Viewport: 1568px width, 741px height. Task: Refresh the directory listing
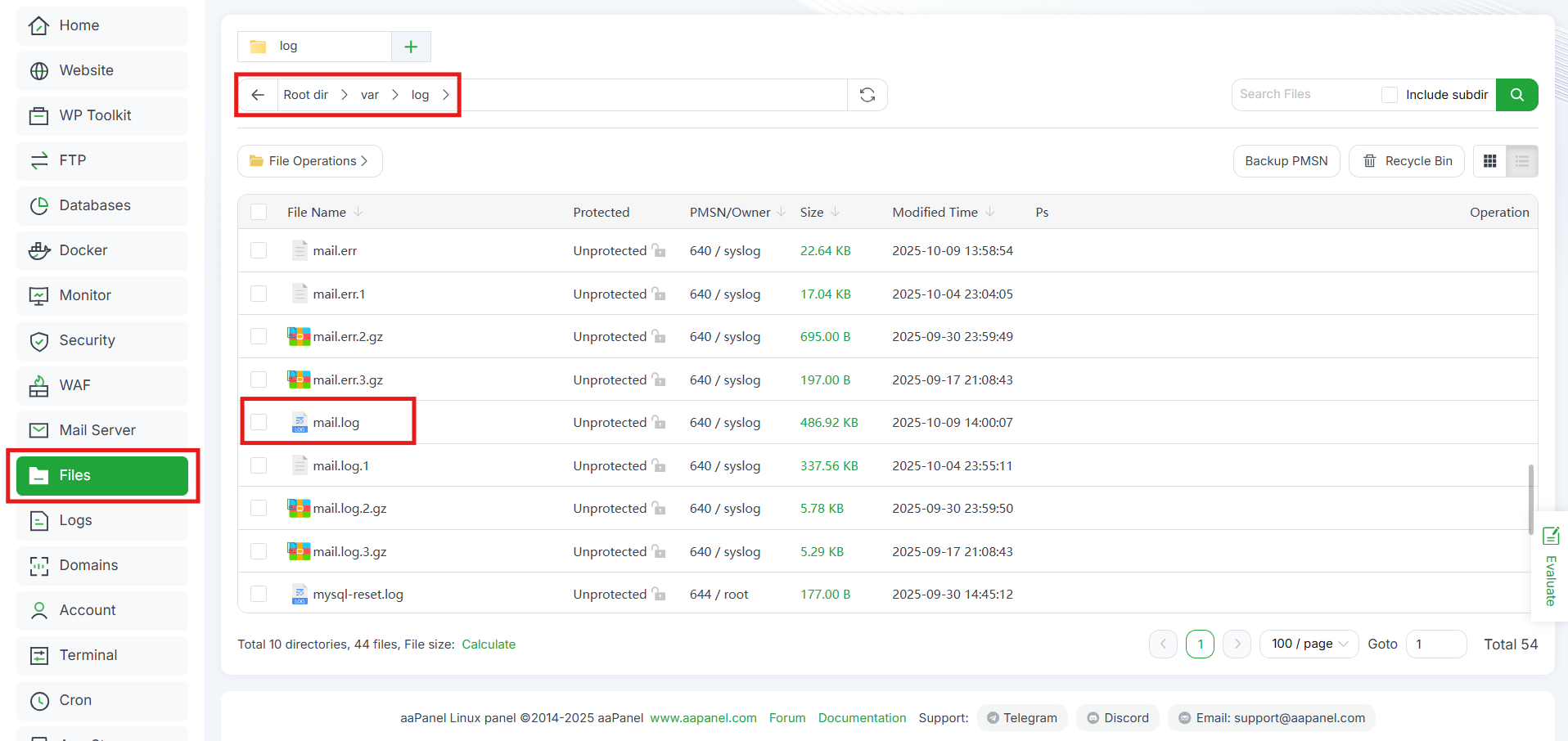pos(867,95)
